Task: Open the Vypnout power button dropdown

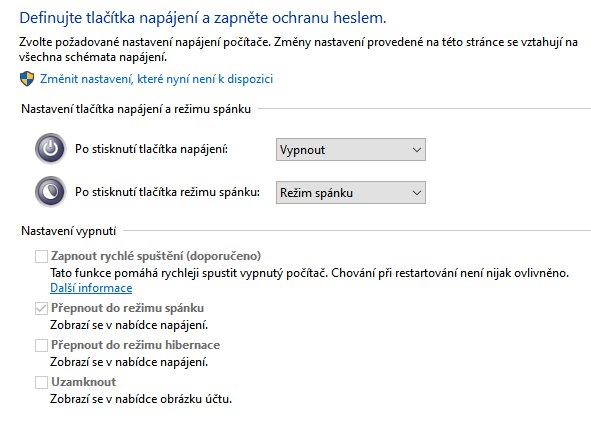Action: point(351,150)
